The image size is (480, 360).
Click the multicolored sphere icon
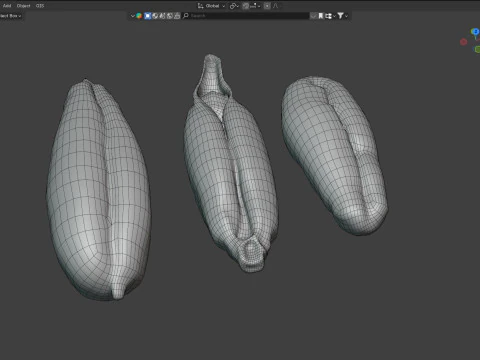139,16
